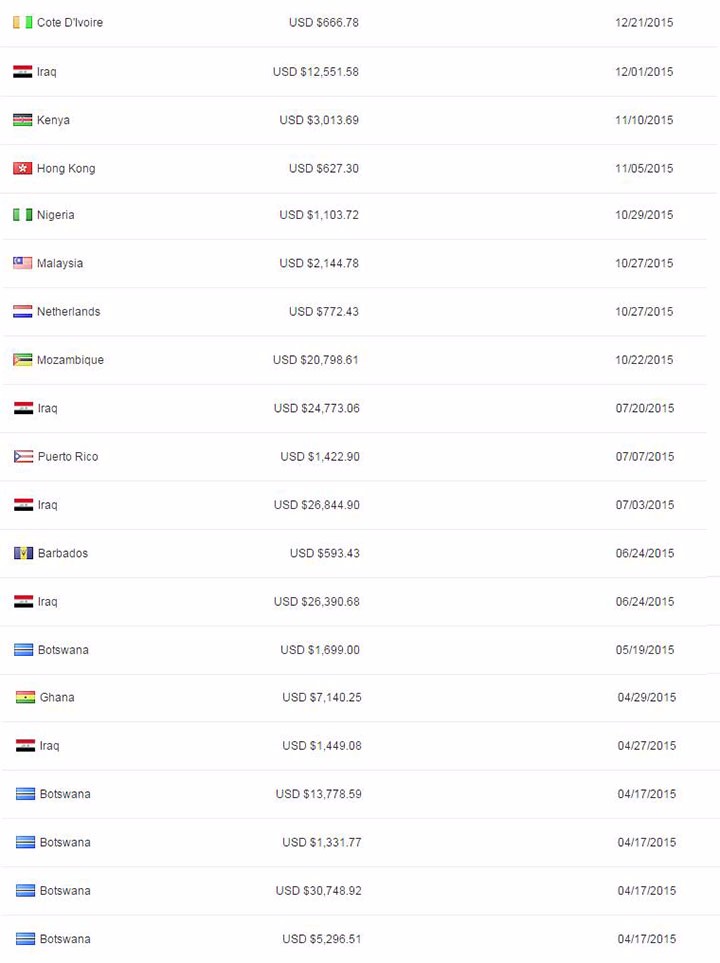Screen dimensions: 720x963
Task: Select amount USD $30,748.92 for Botswana
Action: 318,891
